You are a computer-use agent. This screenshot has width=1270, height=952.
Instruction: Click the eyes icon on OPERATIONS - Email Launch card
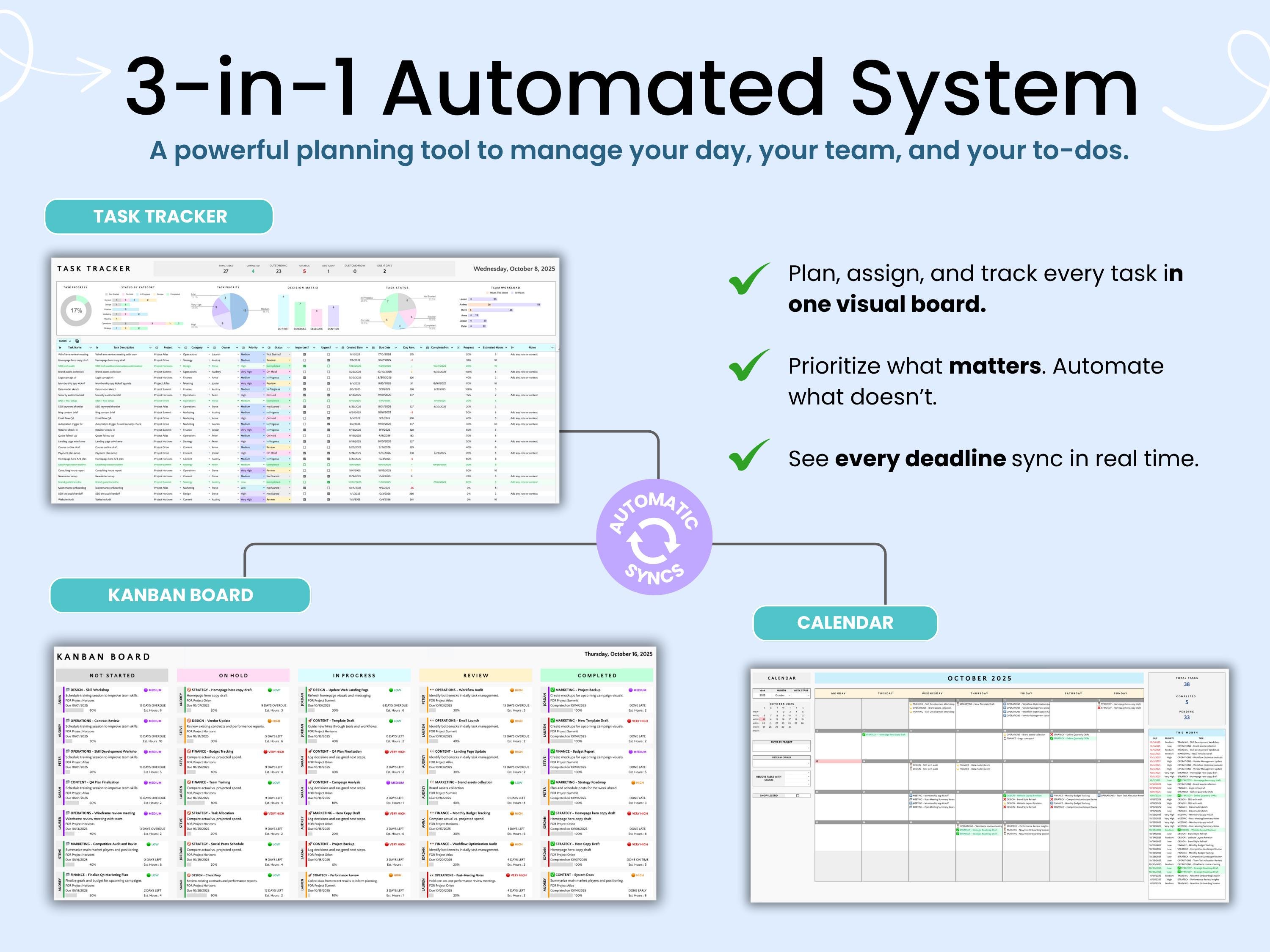coord(432,721)
